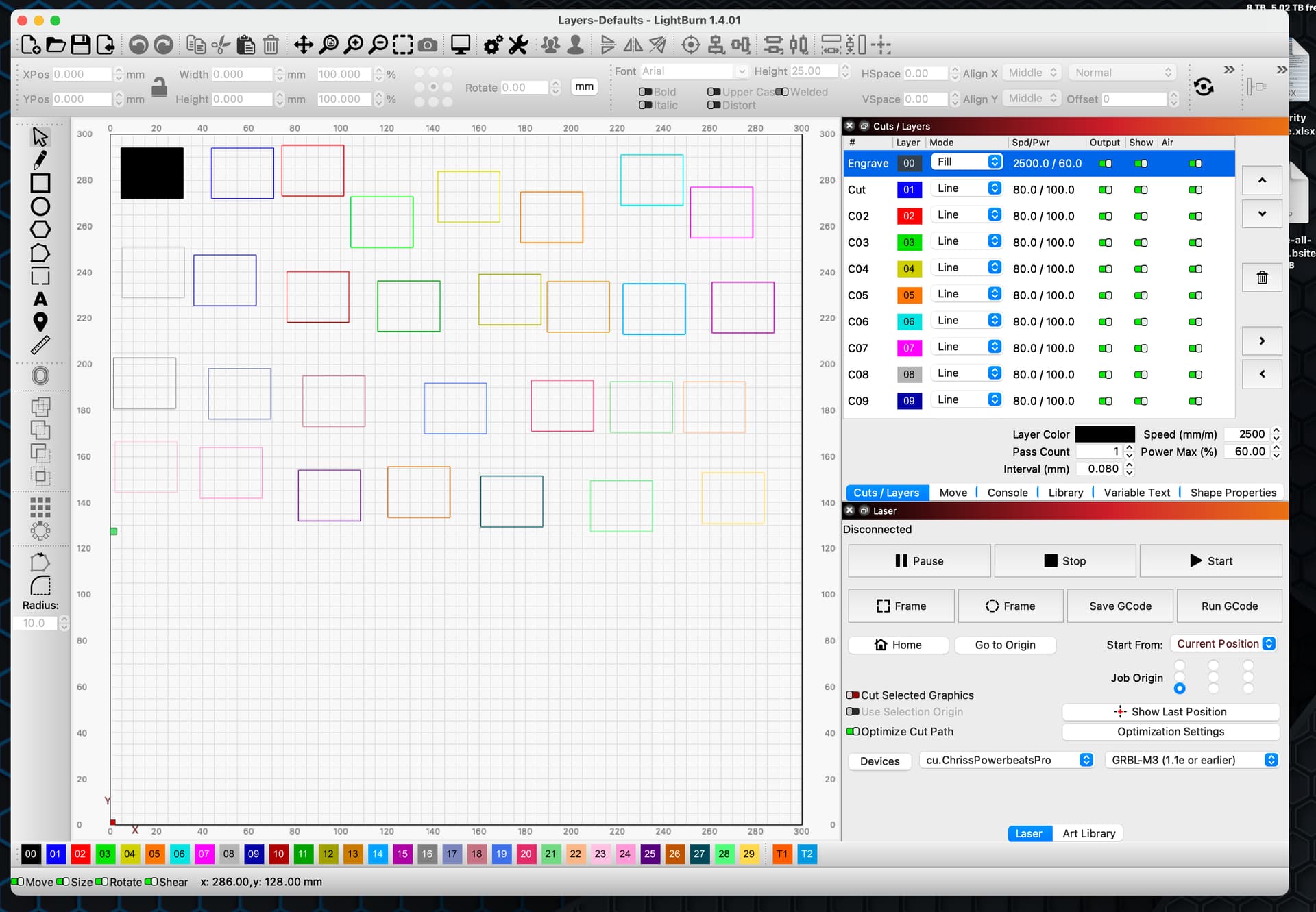Click the Speed (mm/m) value field
This screenshot has width=1316, height=912.
(x=1247, y=434)
